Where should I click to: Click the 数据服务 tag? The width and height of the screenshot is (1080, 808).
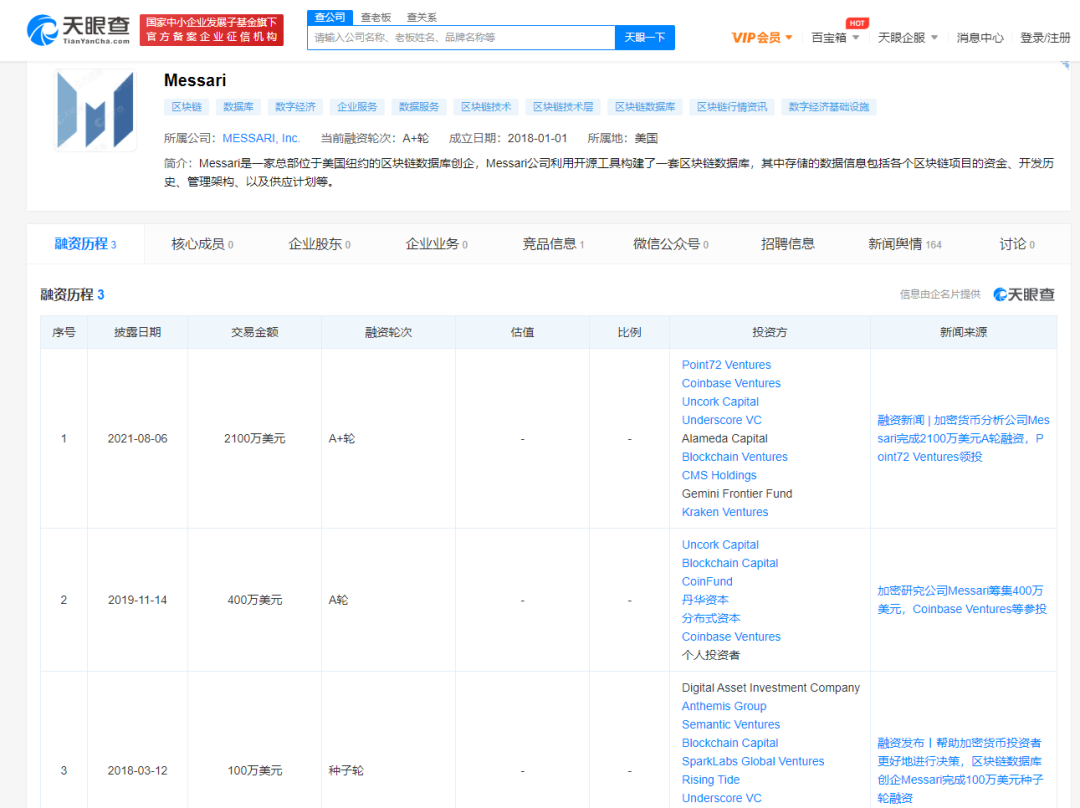[419, 107]
